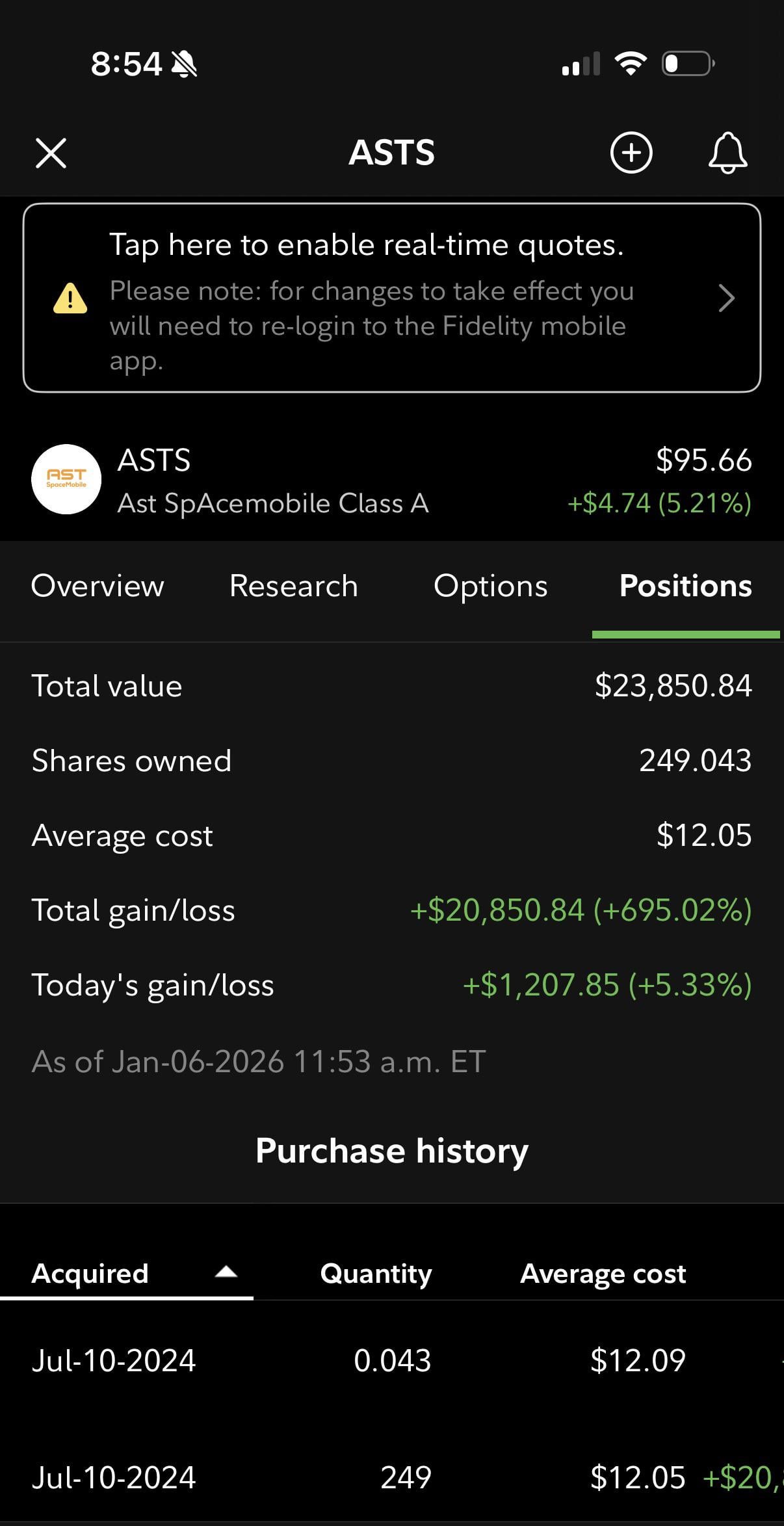Tap the silent mode bell icon

point(184,64)
